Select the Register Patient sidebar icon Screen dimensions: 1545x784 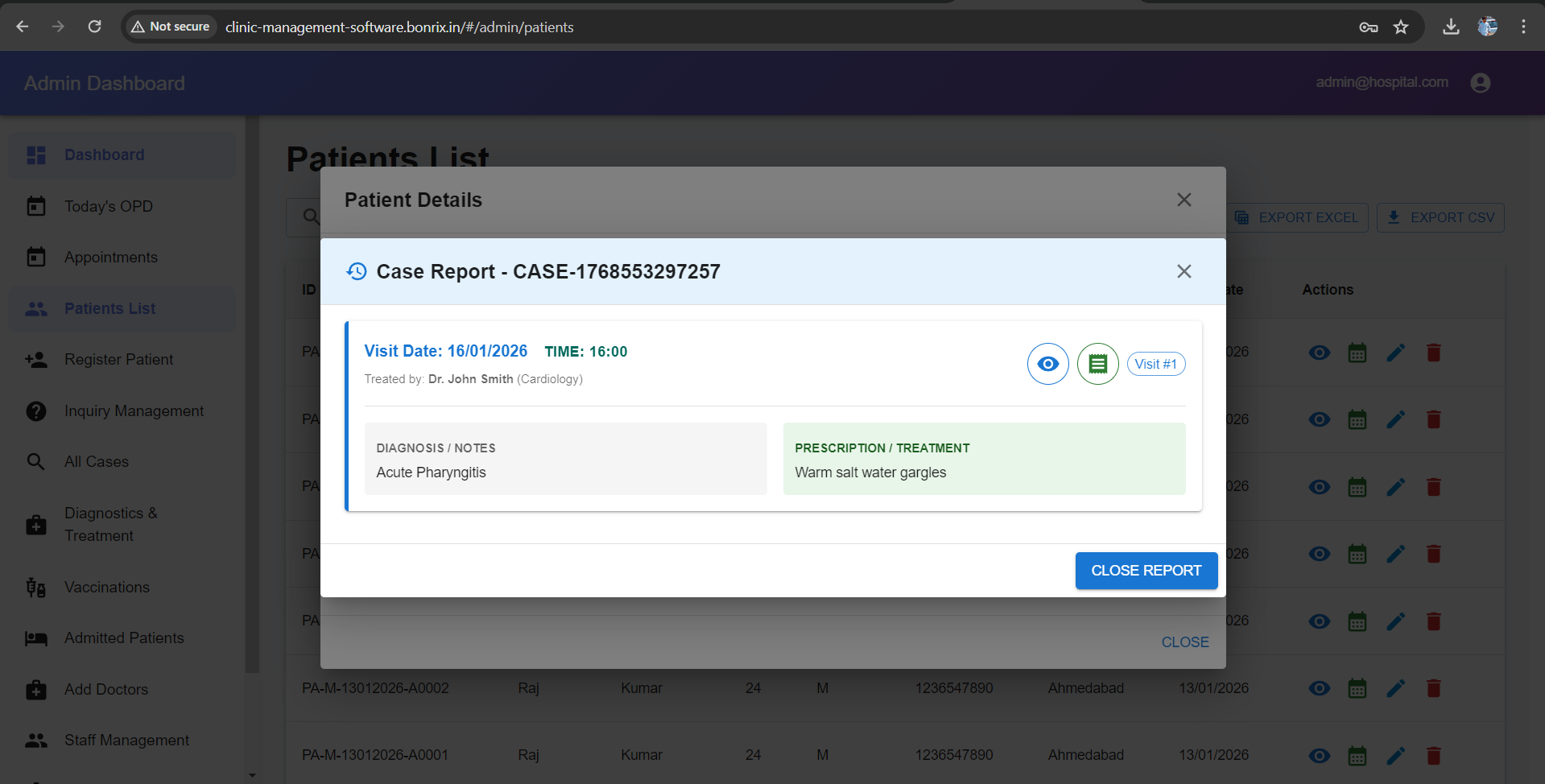(37, 360)
